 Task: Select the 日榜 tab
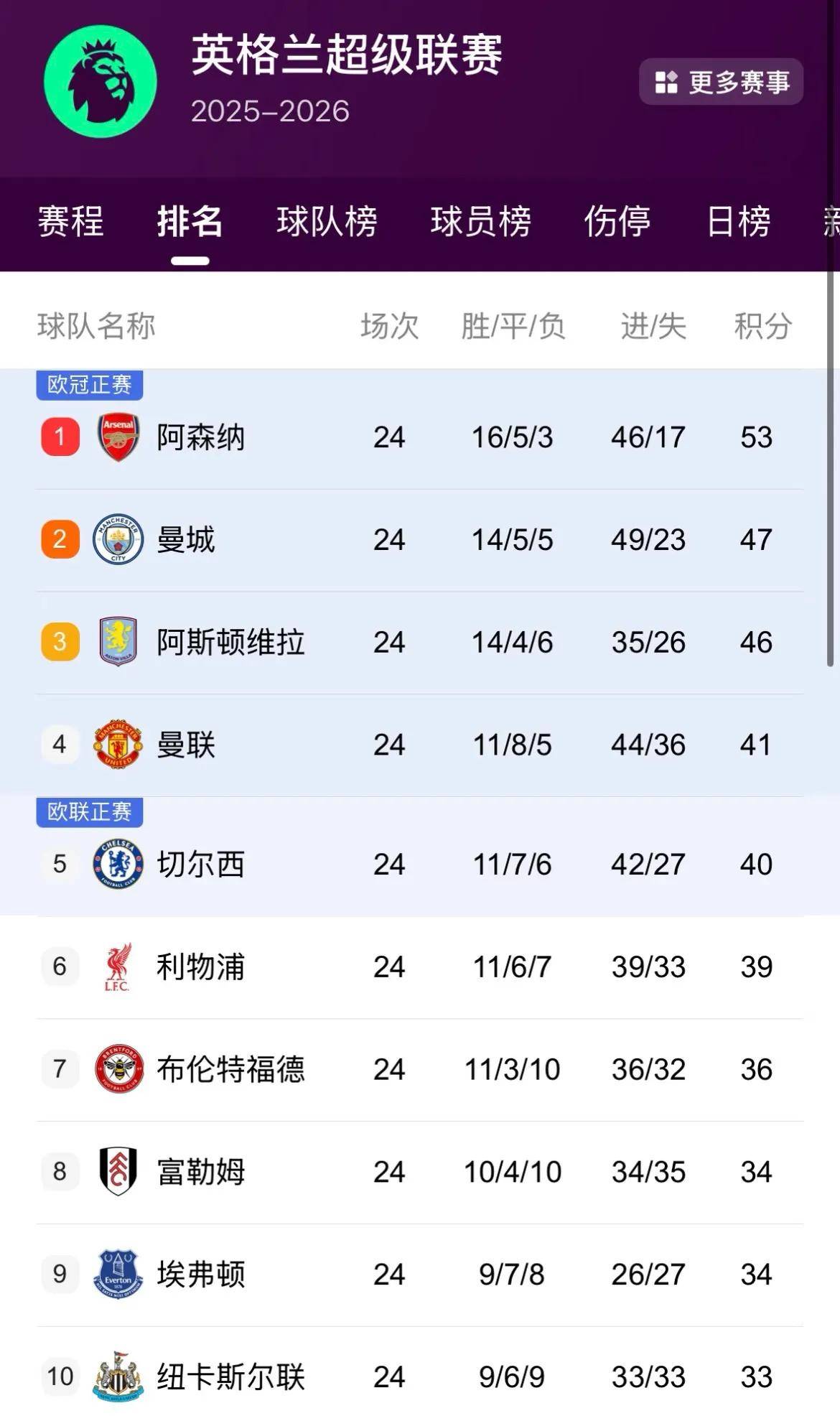point(739,221)
